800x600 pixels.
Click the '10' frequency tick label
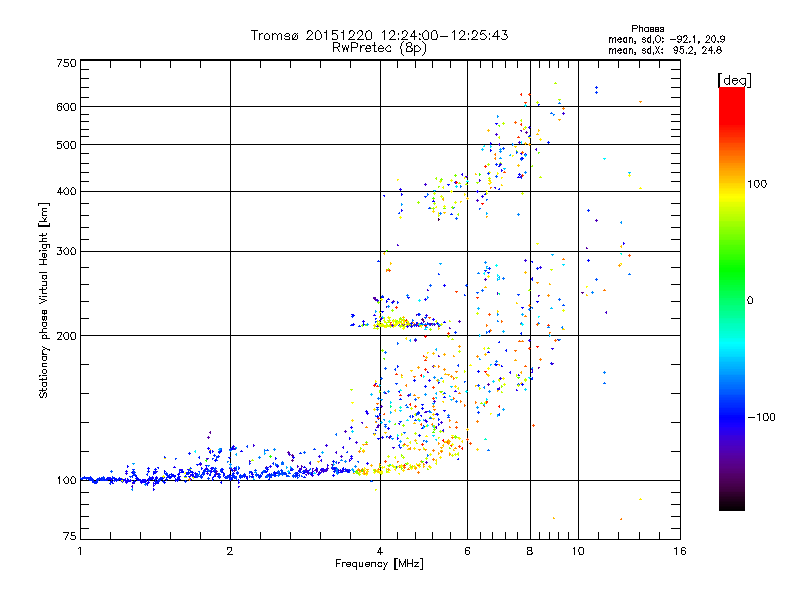[578, 551]
